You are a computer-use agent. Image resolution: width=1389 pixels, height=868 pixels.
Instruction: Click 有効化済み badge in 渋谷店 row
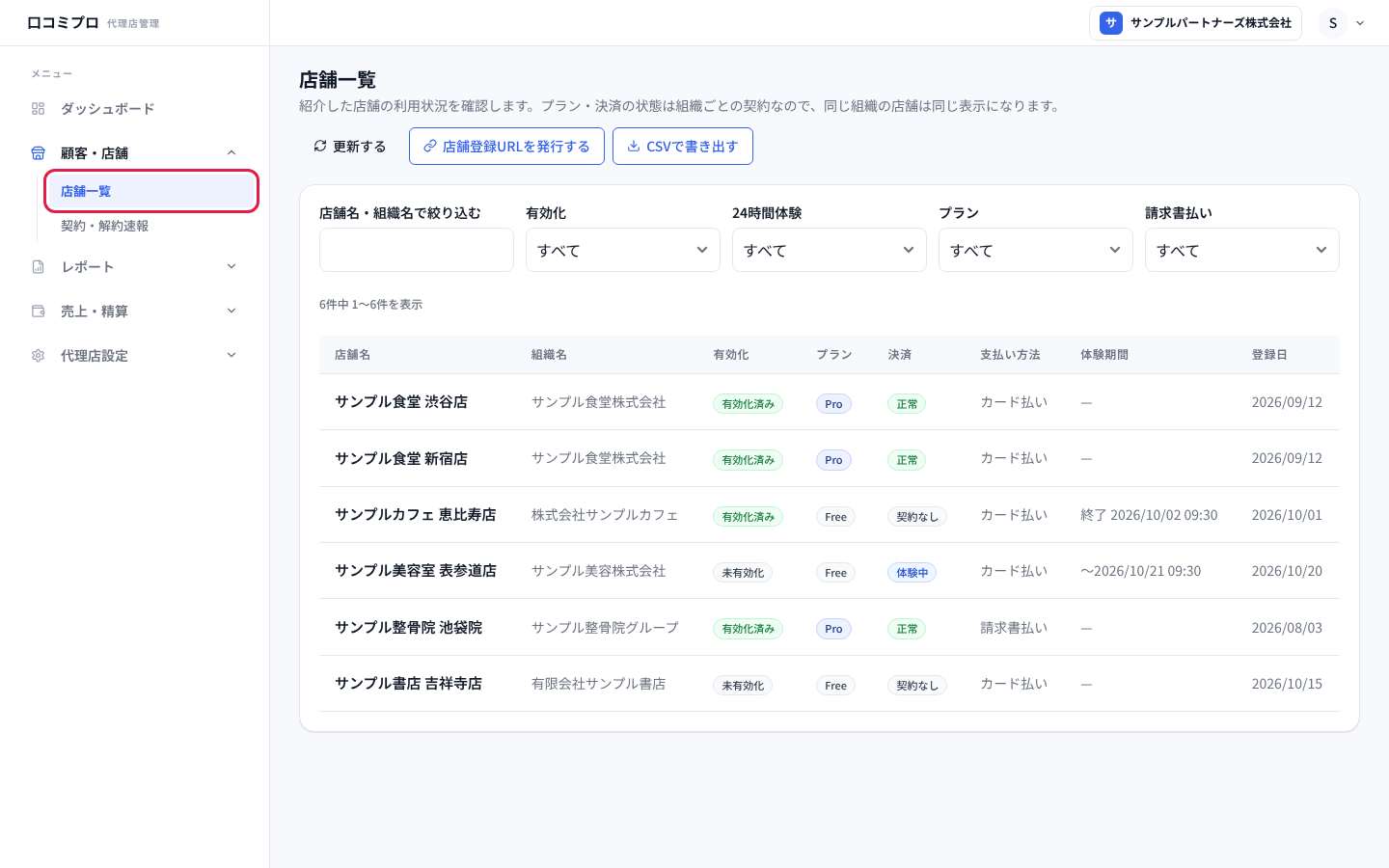click(x=749, y=404)
